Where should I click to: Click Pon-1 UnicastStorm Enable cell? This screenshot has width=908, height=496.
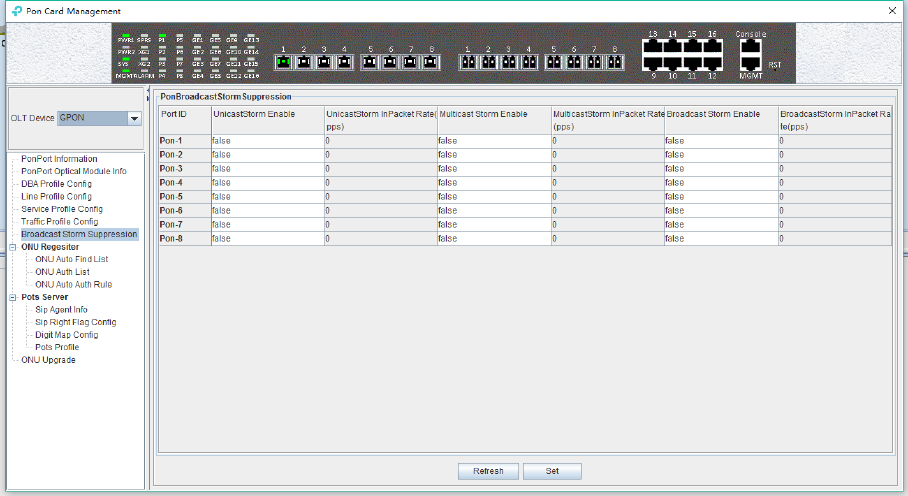click(x=268, y=141)
